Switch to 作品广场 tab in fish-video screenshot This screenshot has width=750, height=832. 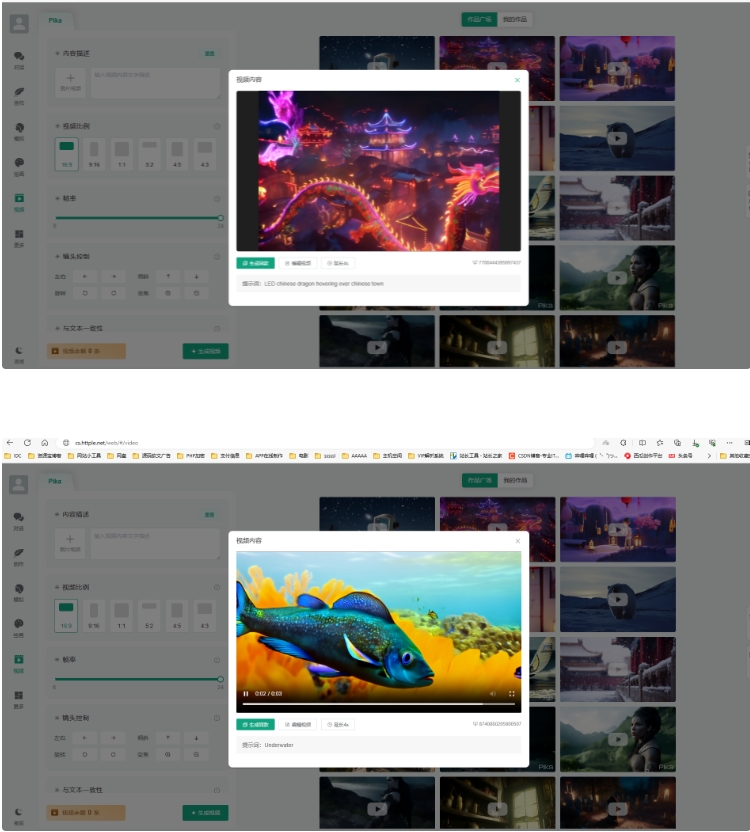pyautogui.click(x=479, y=480)
